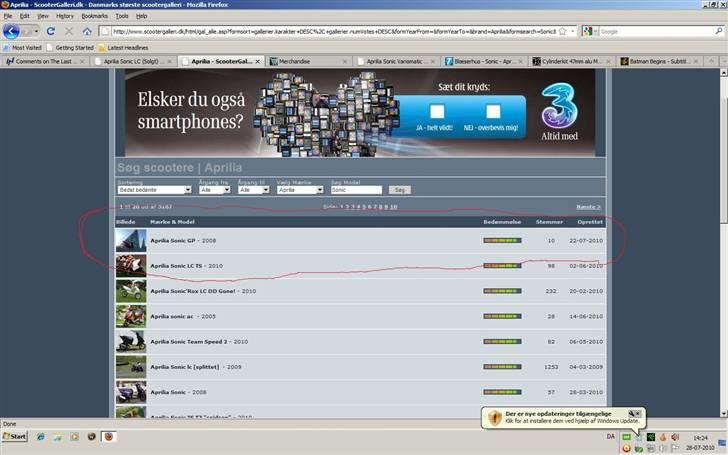Click the "Søg Model" text field
This screenshot has width=728, height=455.
pos(356,189)
